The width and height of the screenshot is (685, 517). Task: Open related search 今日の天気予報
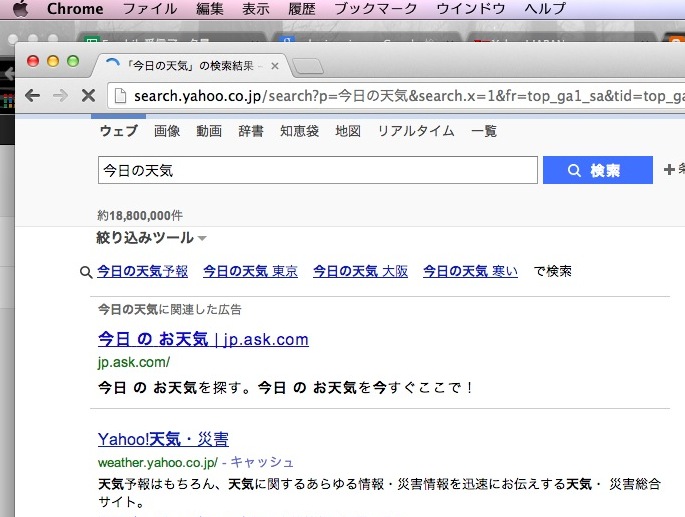tap(142, 271)
